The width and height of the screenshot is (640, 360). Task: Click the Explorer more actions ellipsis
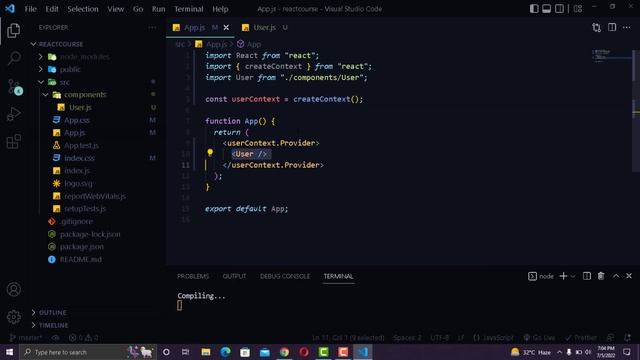pos(152,28)
